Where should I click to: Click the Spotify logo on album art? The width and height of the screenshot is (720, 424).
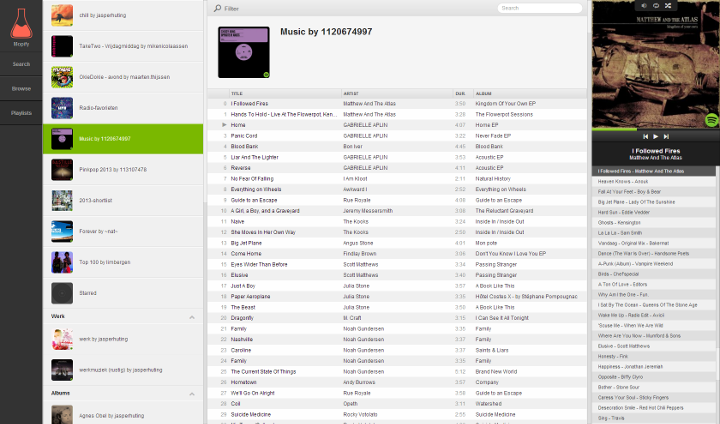[x=711, y=120]
